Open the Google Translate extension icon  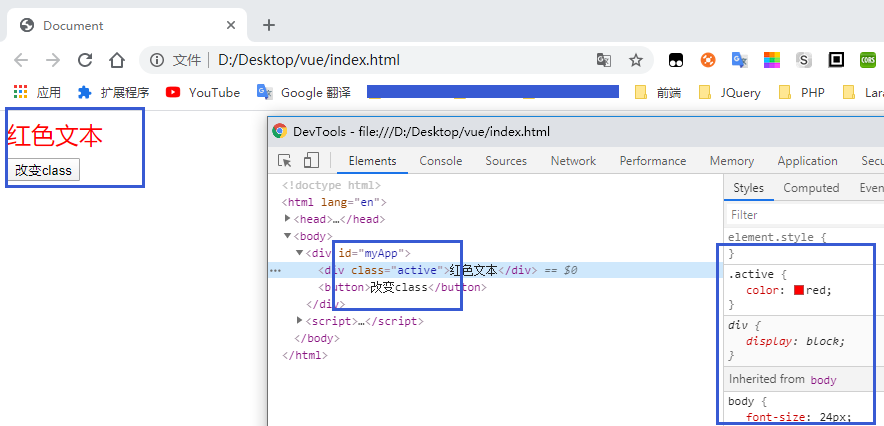pos(740,60)
